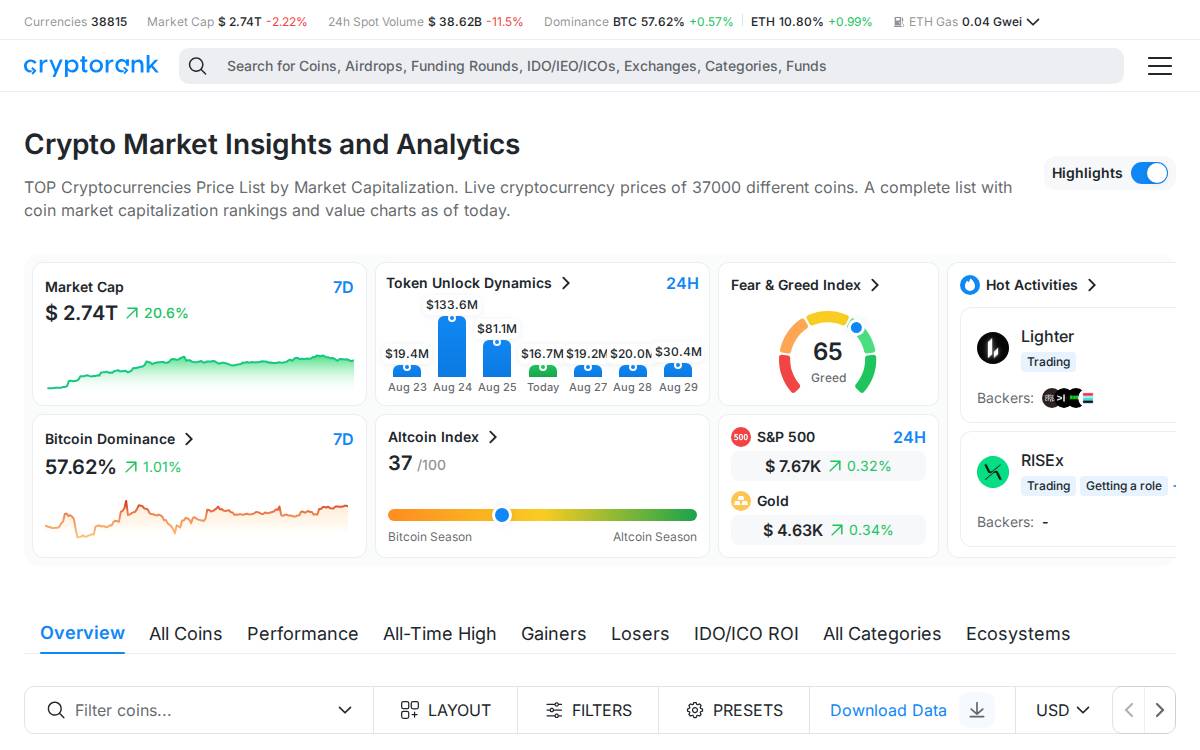Open the RISEx project link
This screenshot has height=750, width=1200.
click(x=1042, y=461)
